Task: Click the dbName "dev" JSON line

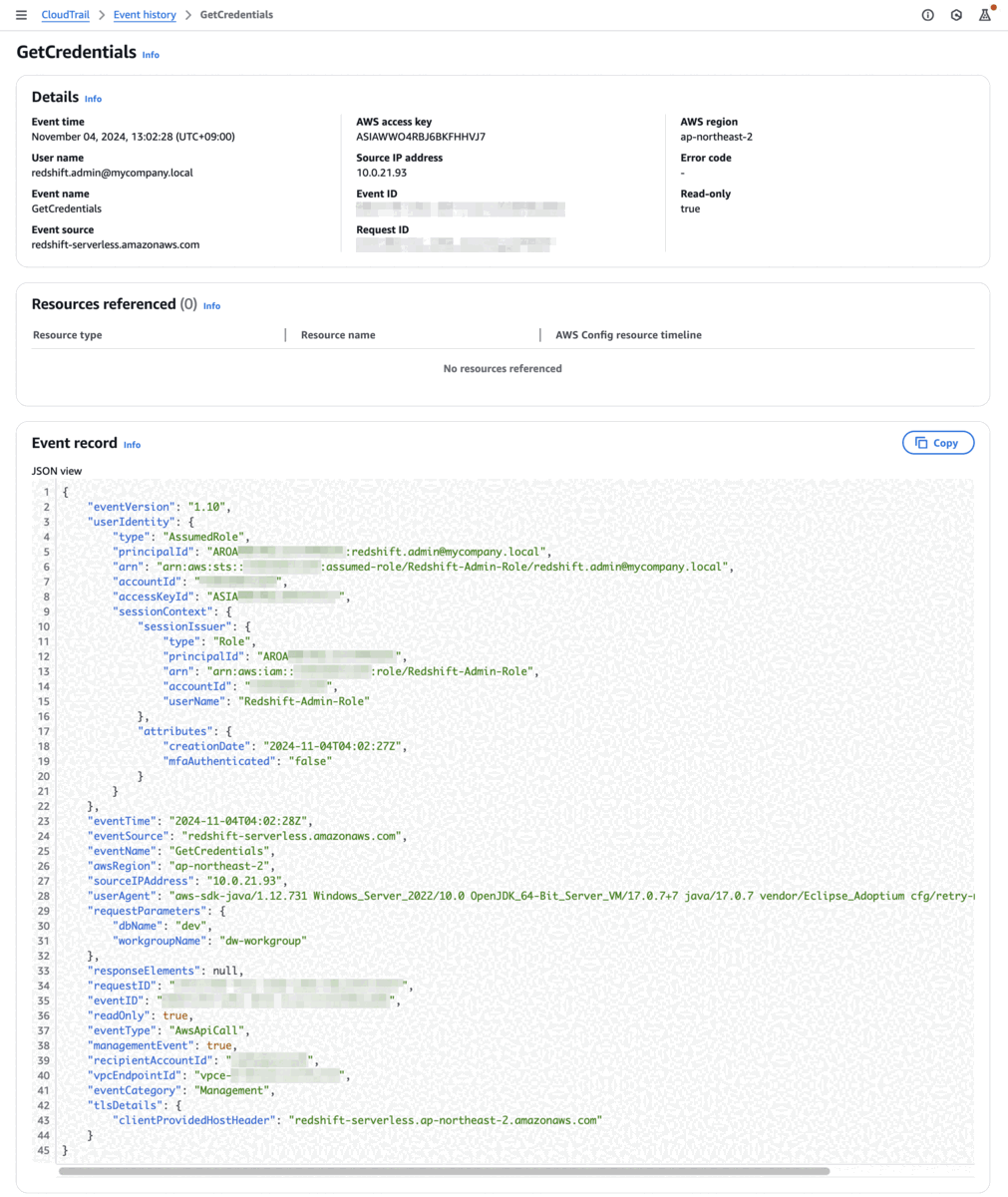Action: point(164,926)
